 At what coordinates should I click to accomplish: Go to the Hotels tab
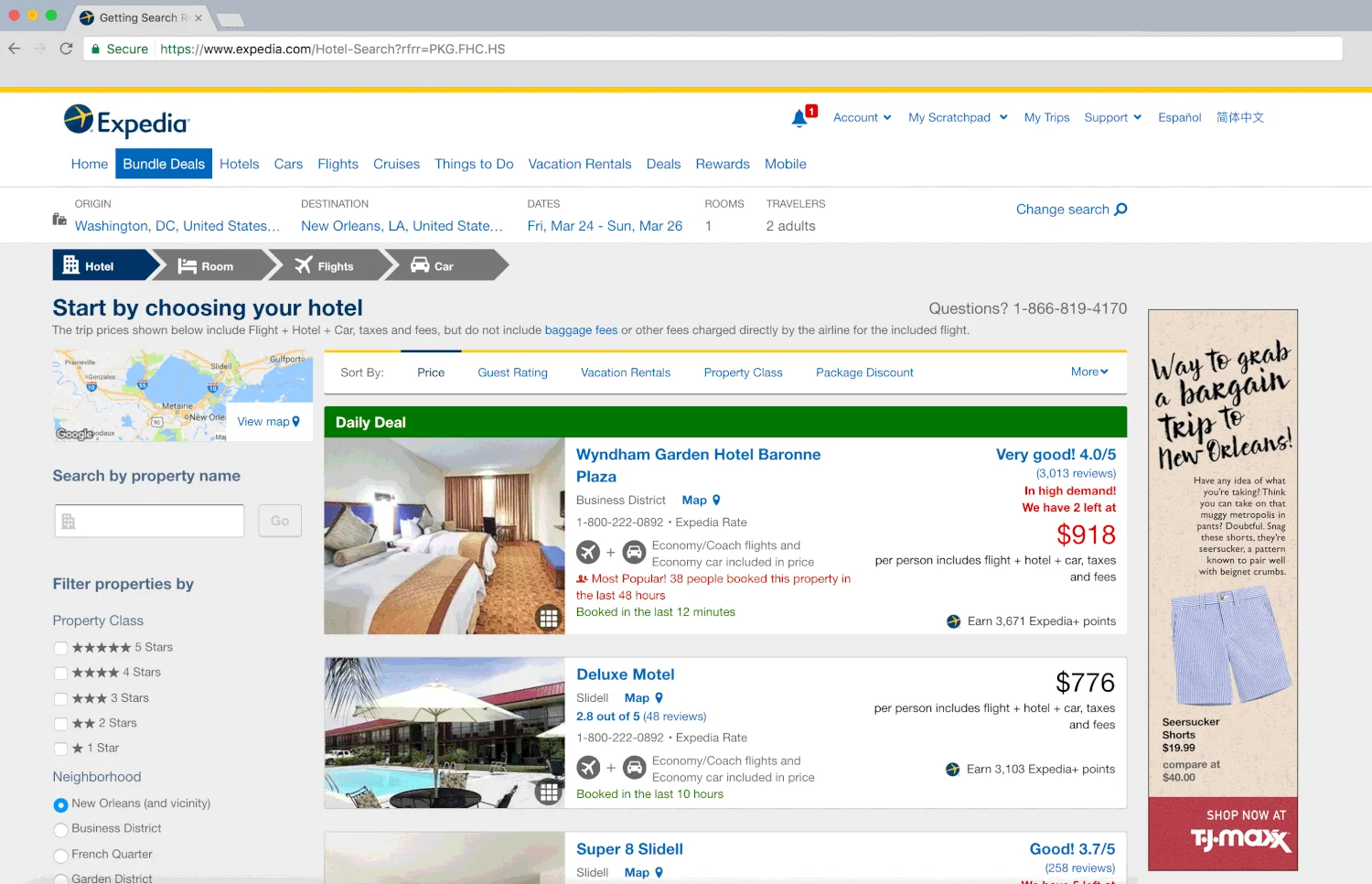(240, 164)
